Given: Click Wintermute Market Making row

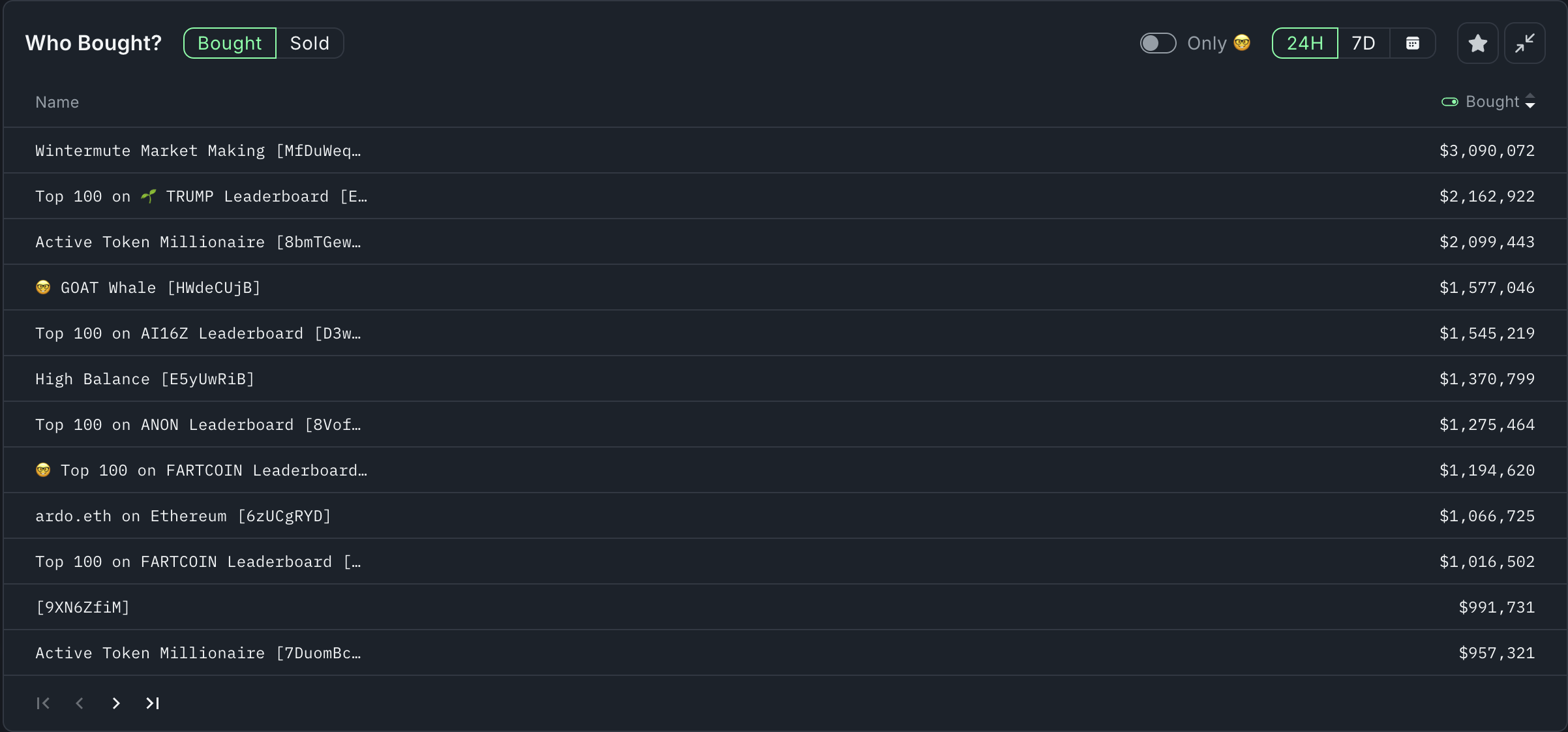Looking at the screenshot, I should (785, 150).
